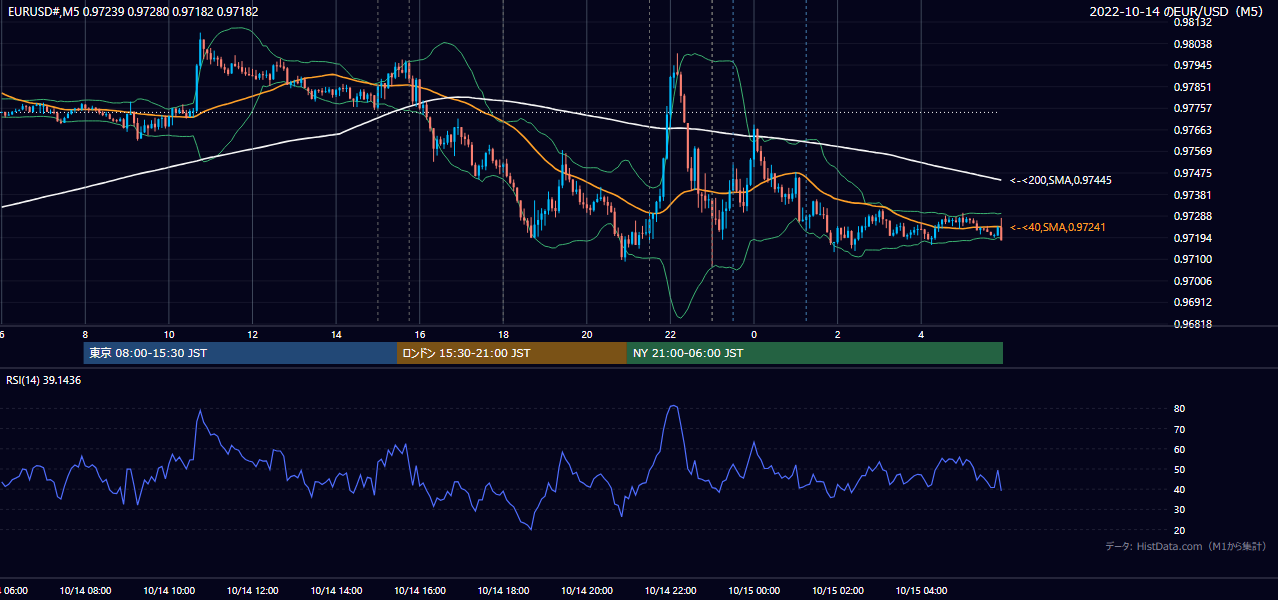Viewport: 1278px width, 600px height.
Task: Click RSI axis level 50
Action: pos(1179,469)
